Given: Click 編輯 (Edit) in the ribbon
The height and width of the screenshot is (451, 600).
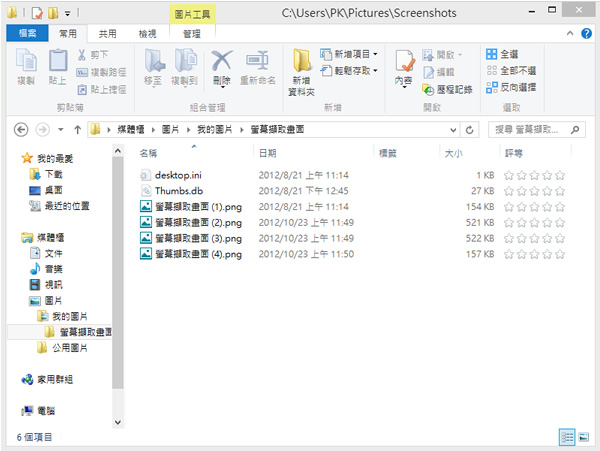Looking at the screenshot, I should click(x=439, y=72).
